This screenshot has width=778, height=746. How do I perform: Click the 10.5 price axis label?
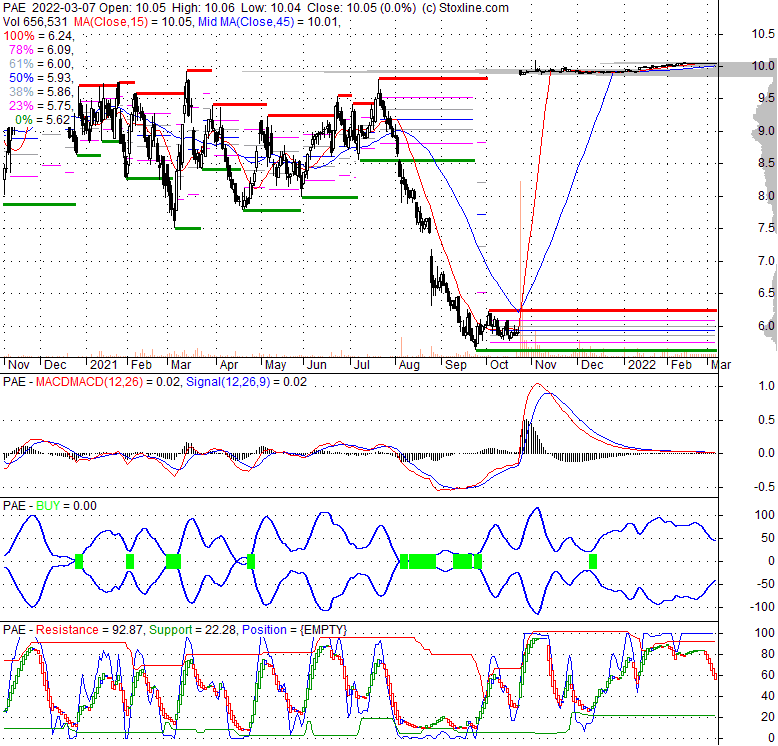pyautogui.click(x=763, y=34)
